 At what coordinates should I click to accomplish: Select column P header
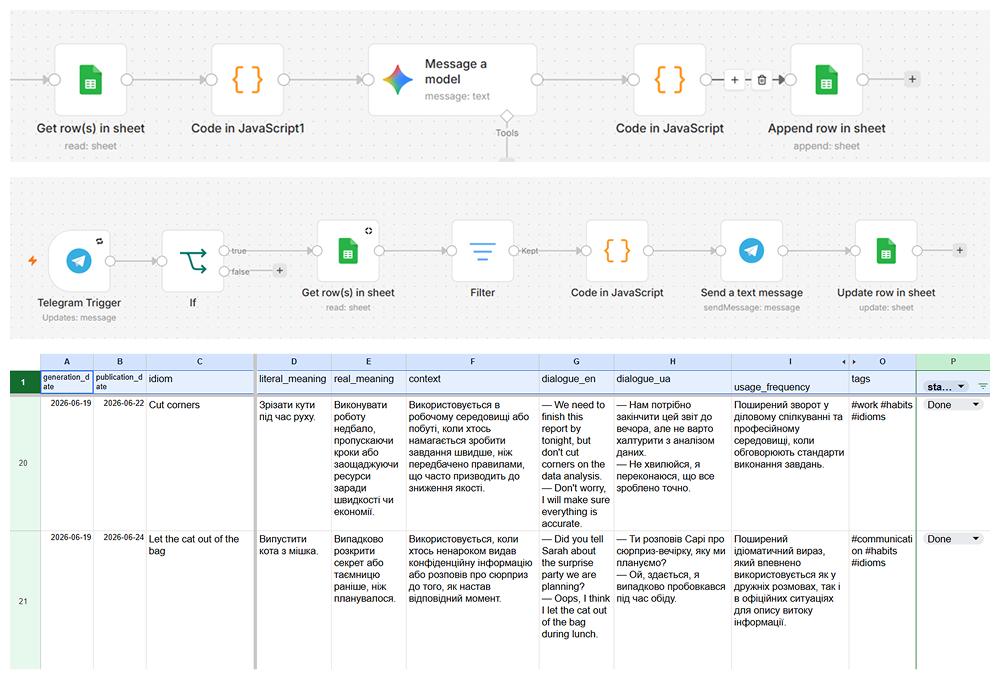(953, 362)
